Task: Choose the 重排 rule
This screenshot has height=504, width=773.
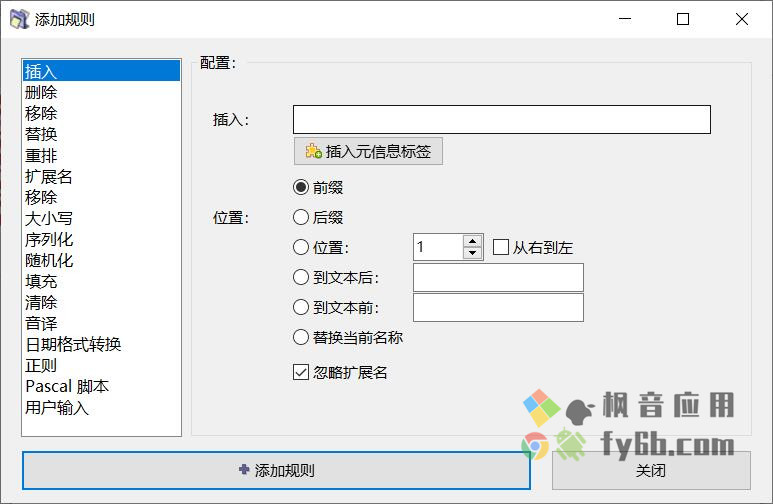Action: [101, 155]
